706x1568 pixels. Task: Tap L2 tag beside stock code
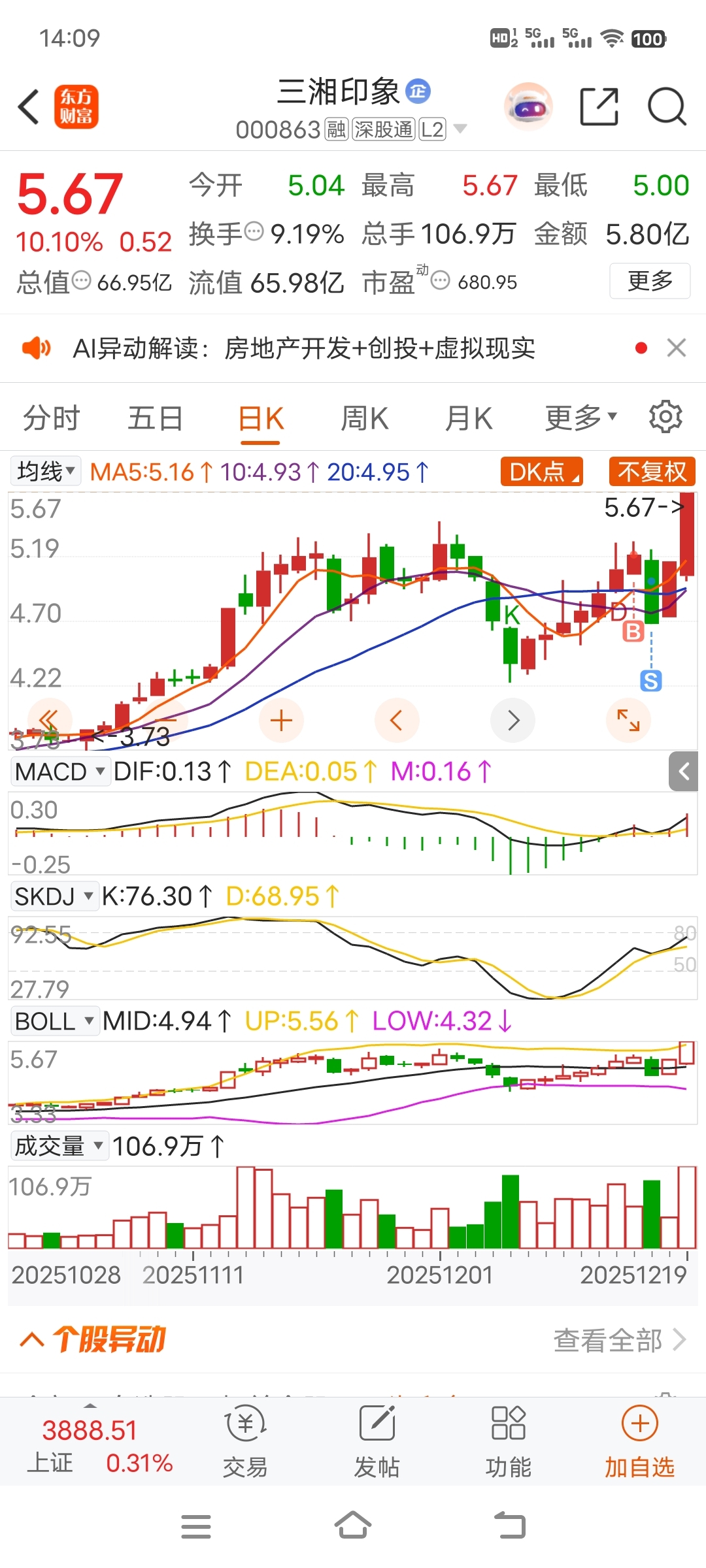click(433, 129)
